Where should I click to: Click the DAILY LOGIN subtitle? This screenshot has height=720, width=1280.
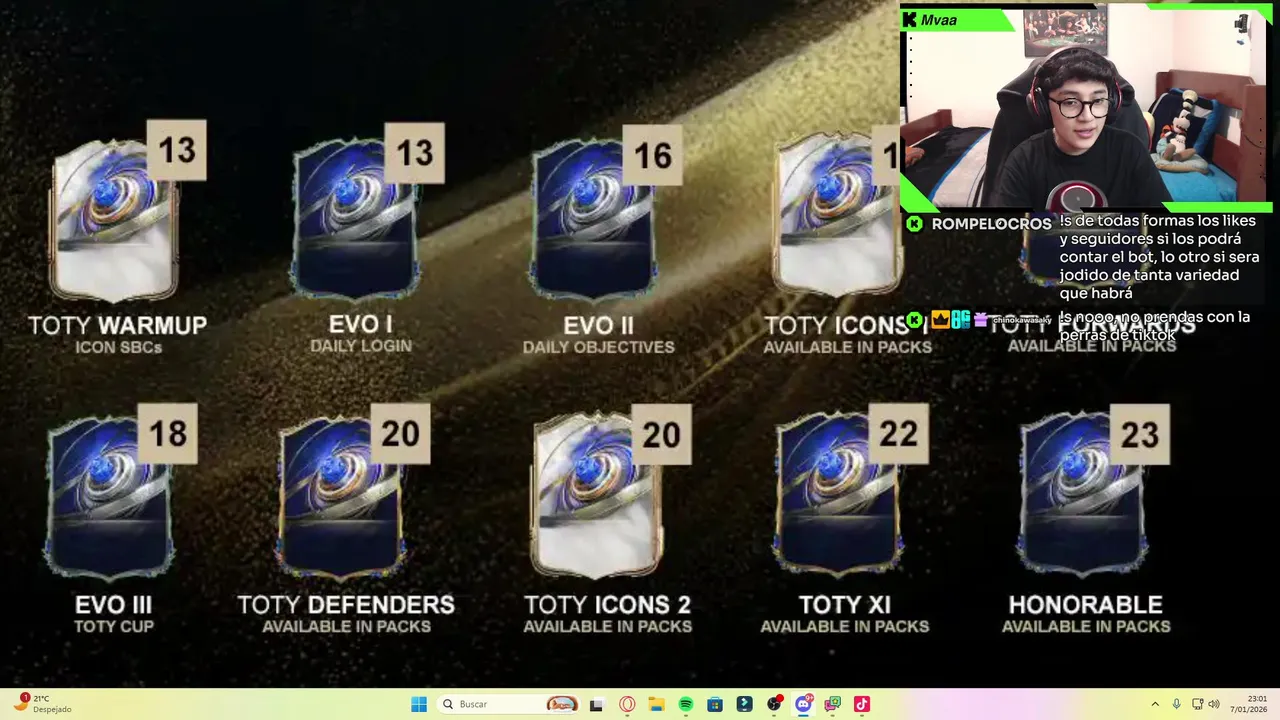pos(361,346)
